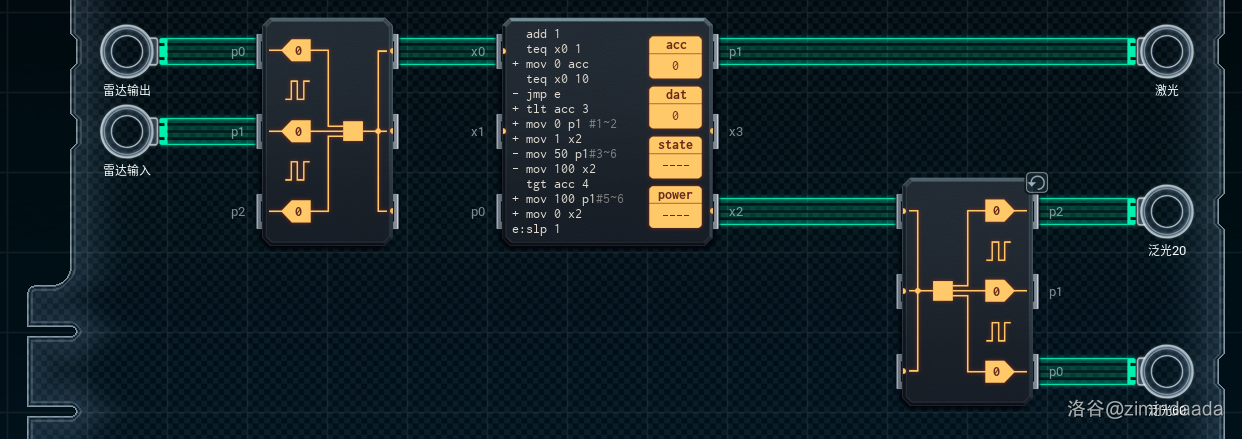Click the 'e:slp 1' code line
1242x439 pixels.
click(x=538, y=229)
